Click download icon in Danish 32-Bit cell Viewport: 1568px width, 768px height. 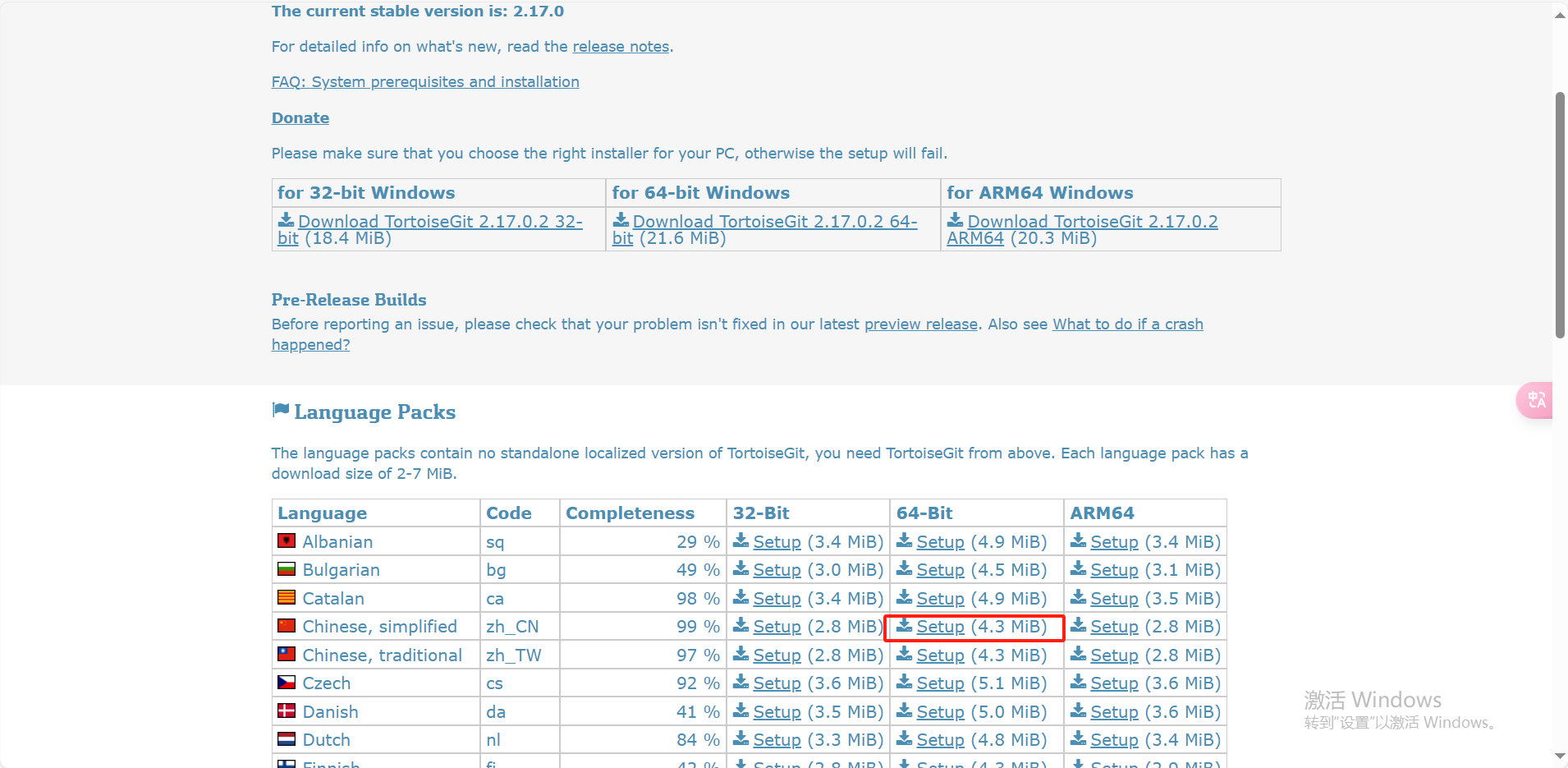click(741, 711)
